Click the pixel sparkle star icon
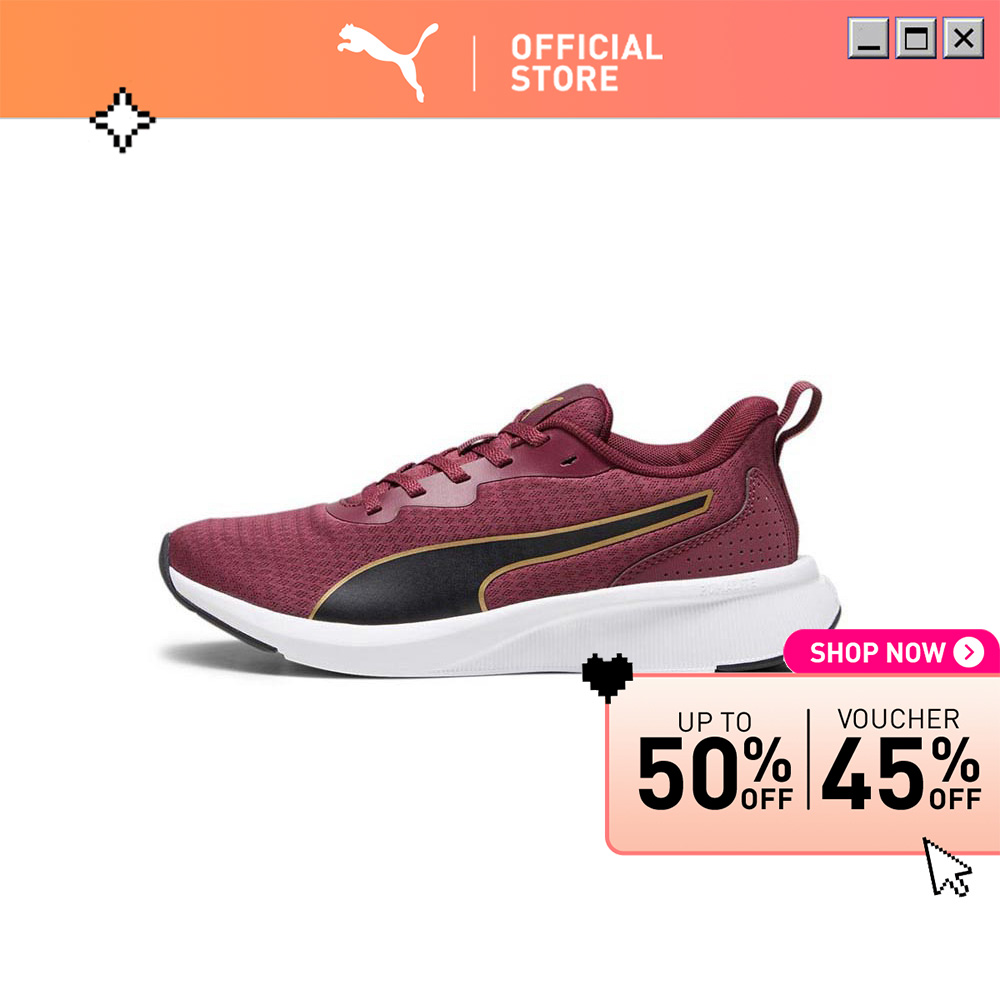 coord(122,120)
